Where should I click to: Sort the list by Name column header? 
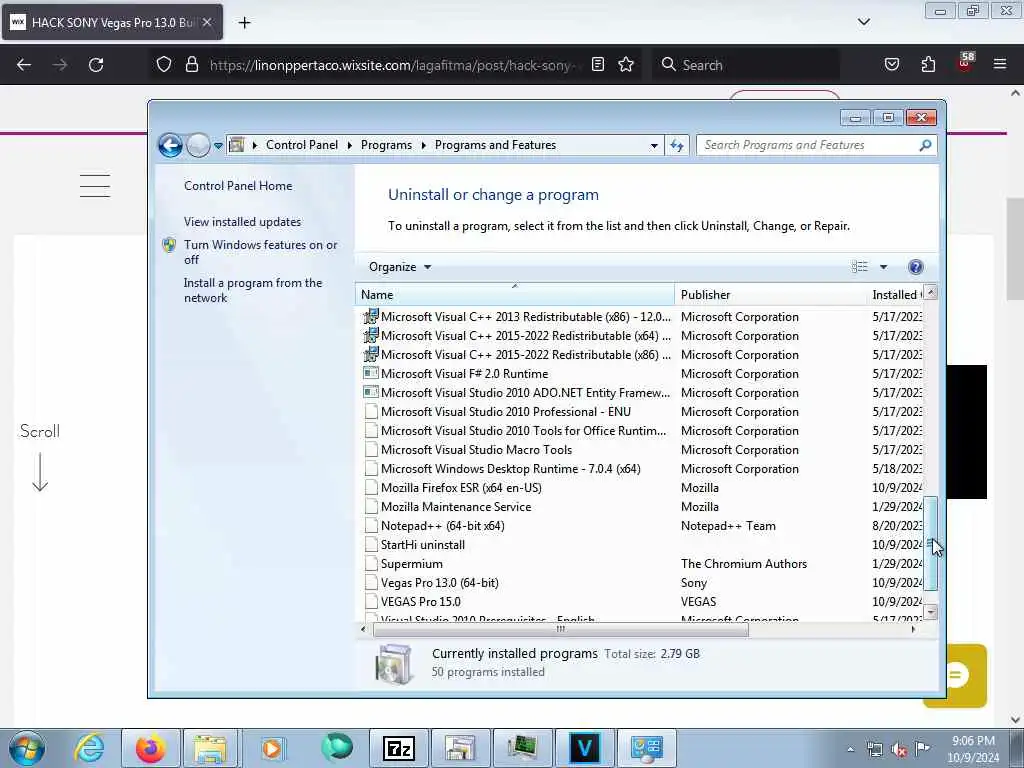(515, 295)
